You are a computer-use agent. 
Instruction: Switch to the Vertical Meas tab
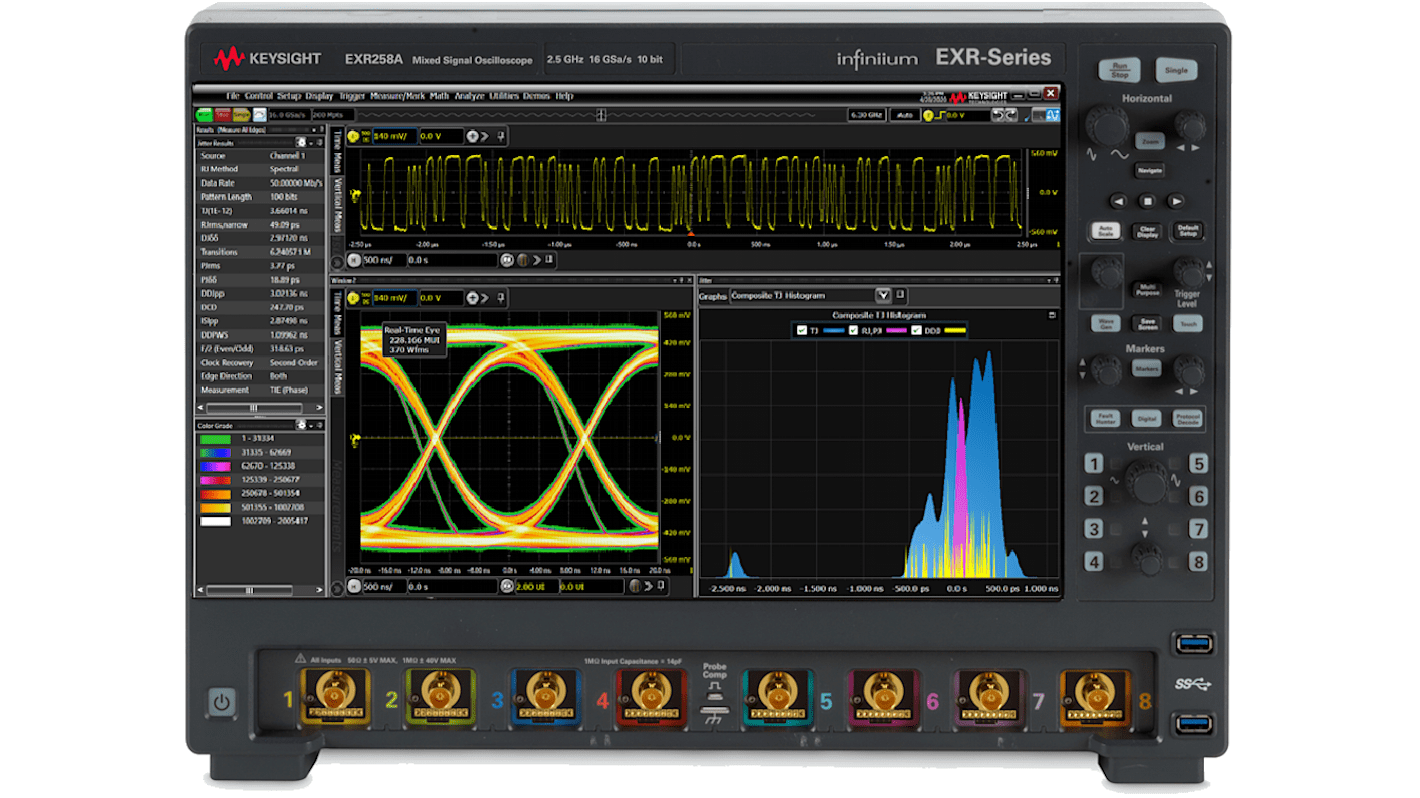pyautogui.click(x=338, y=196)
